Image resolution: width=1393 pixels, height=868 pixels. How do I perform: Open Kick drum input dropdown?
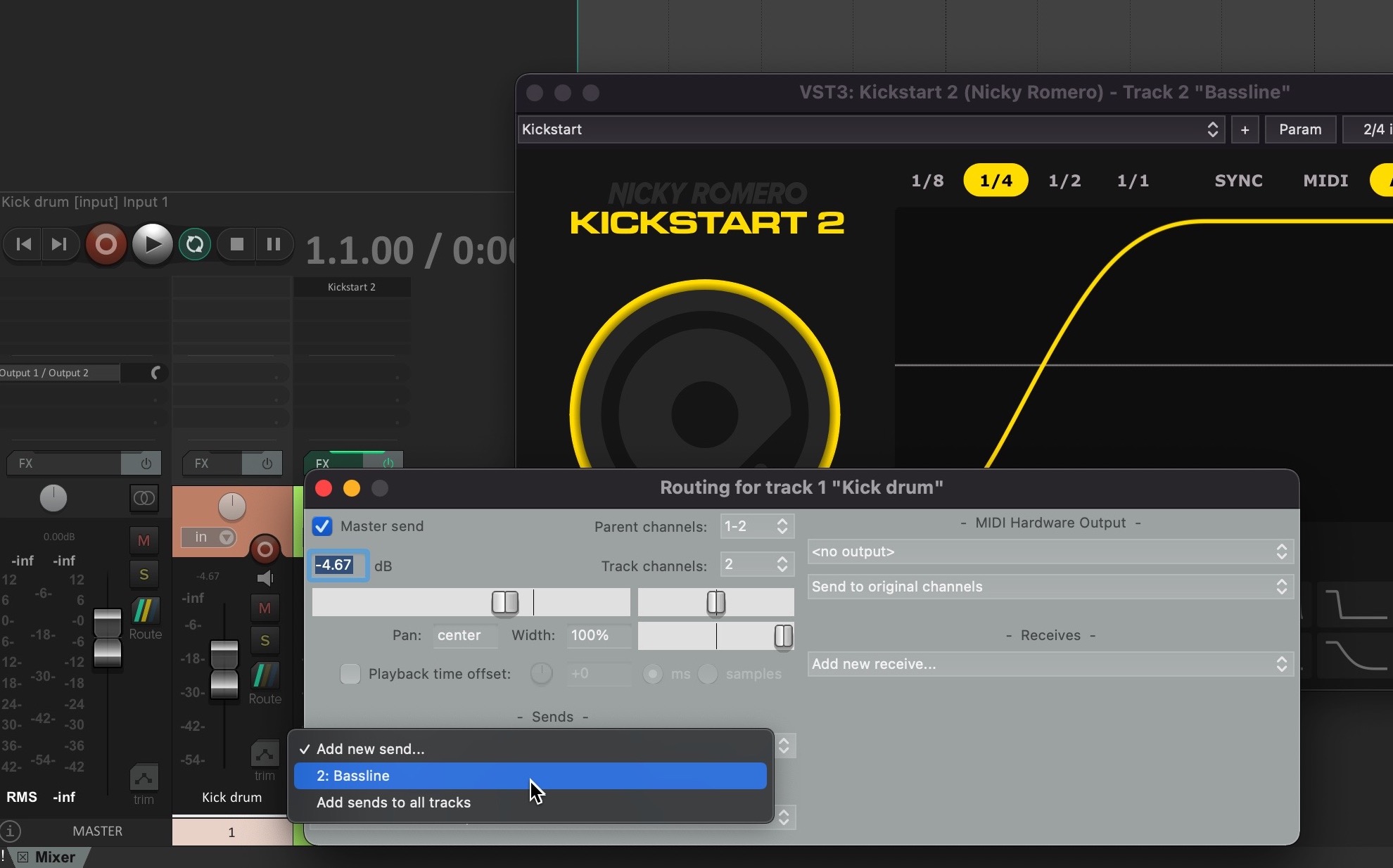coord(208,537)
